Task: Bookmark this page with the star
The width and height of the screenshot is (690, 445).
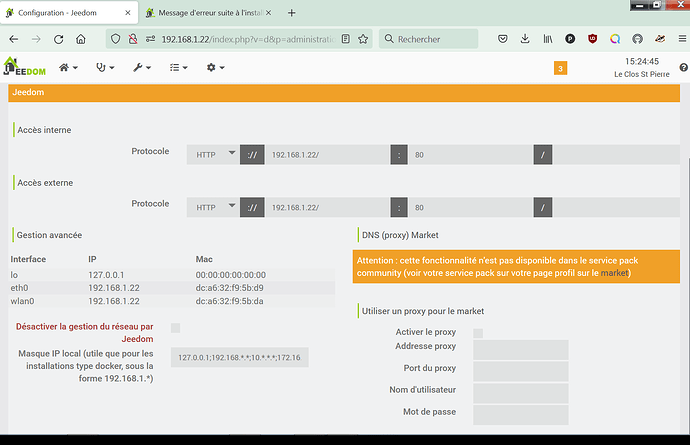Action: pyautogui.click(x=363, y=39)
